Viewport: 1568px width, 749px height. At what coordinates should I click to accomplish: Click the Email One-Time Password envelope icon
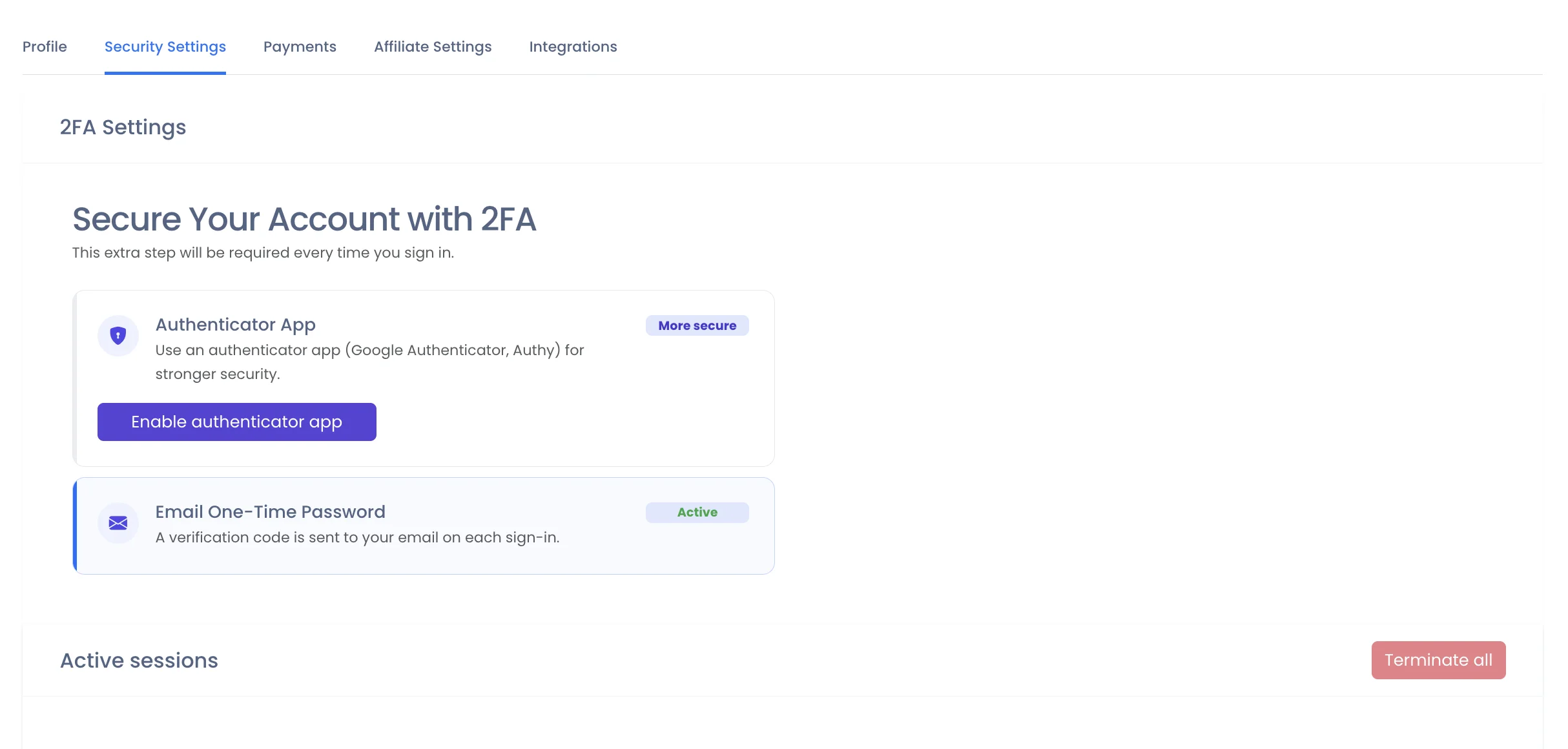118,523
